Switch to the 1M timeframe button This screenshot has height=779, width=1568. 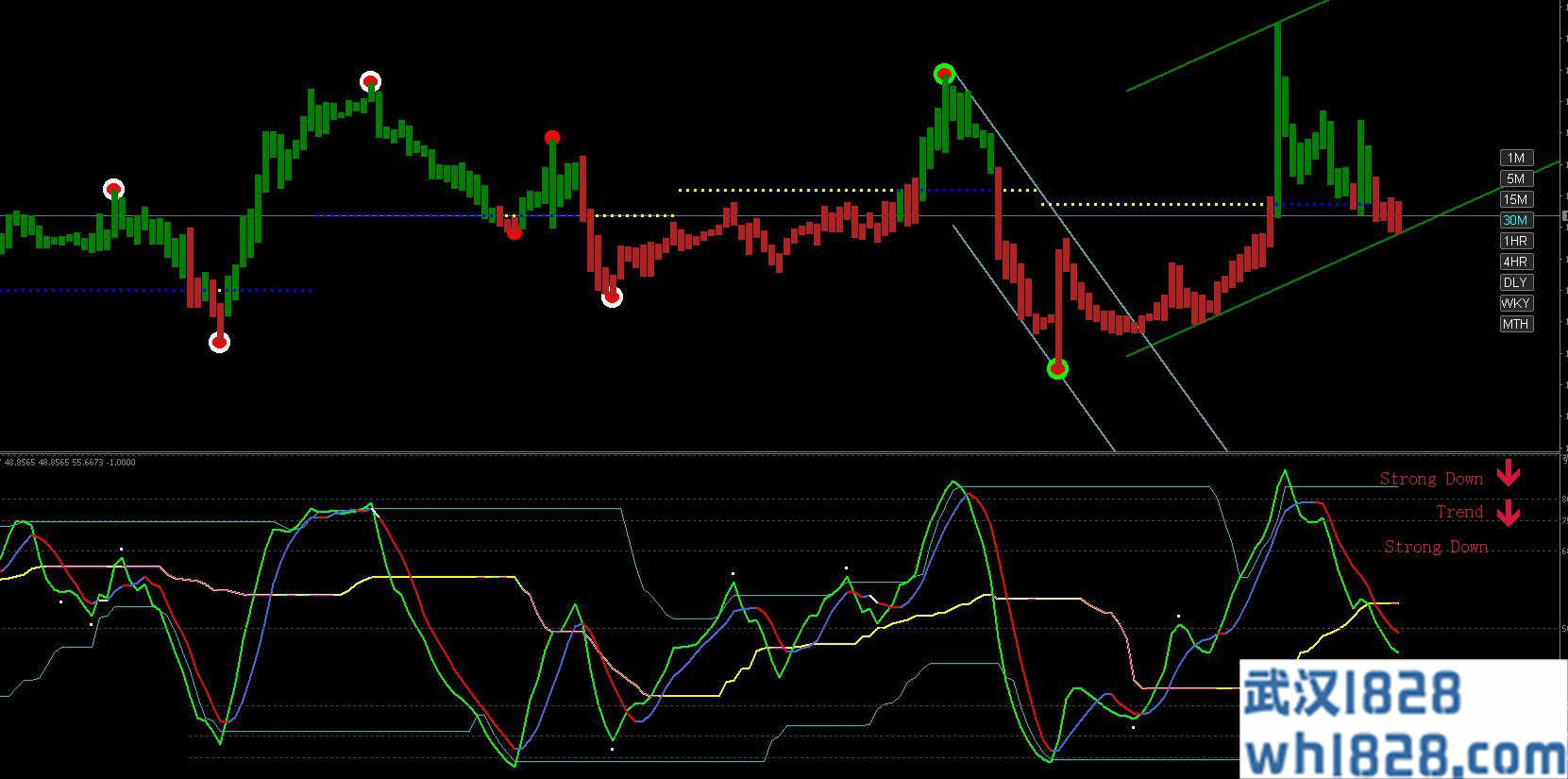tap(1516, 158)
